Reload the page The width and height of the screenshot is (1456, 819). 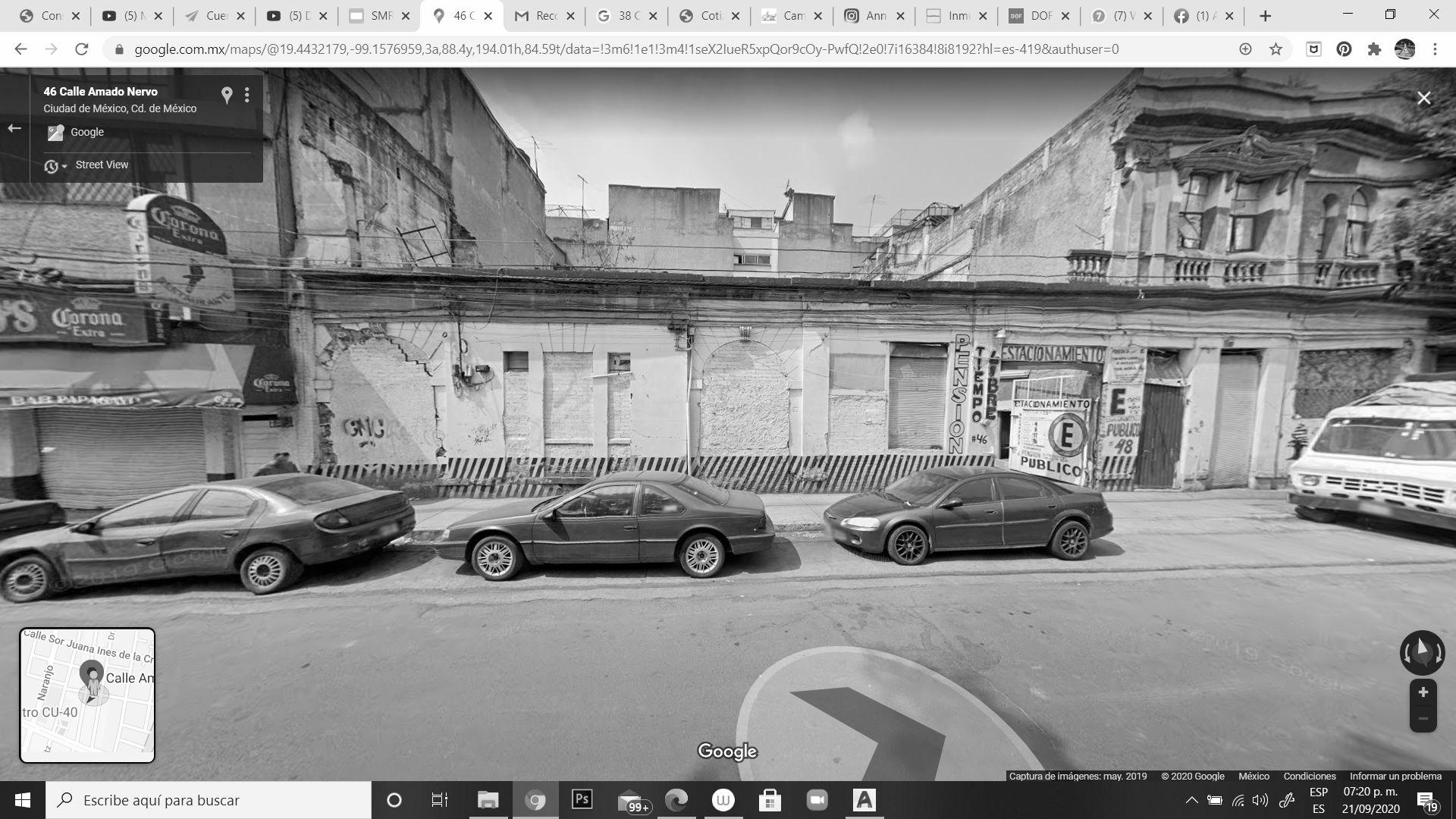coord(81,49)
